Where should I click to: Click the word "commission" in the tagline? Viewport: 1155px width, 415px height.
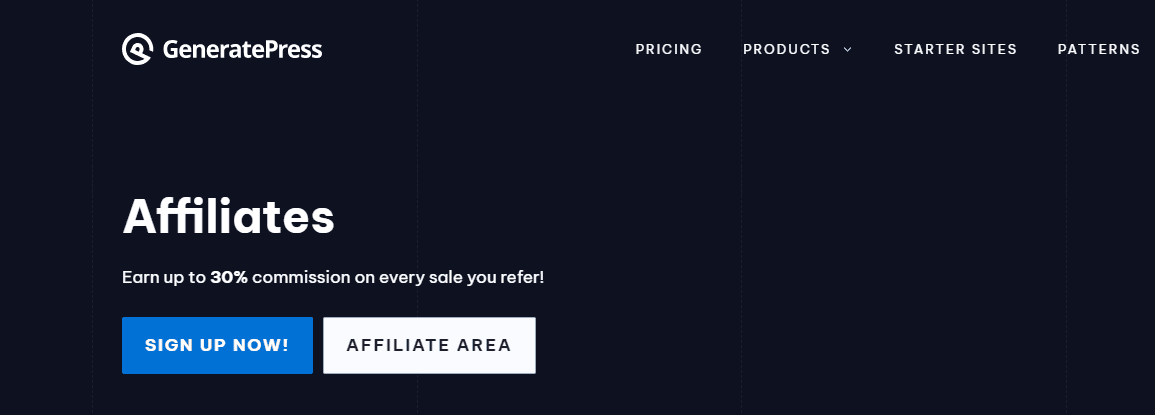coord(300,277)
